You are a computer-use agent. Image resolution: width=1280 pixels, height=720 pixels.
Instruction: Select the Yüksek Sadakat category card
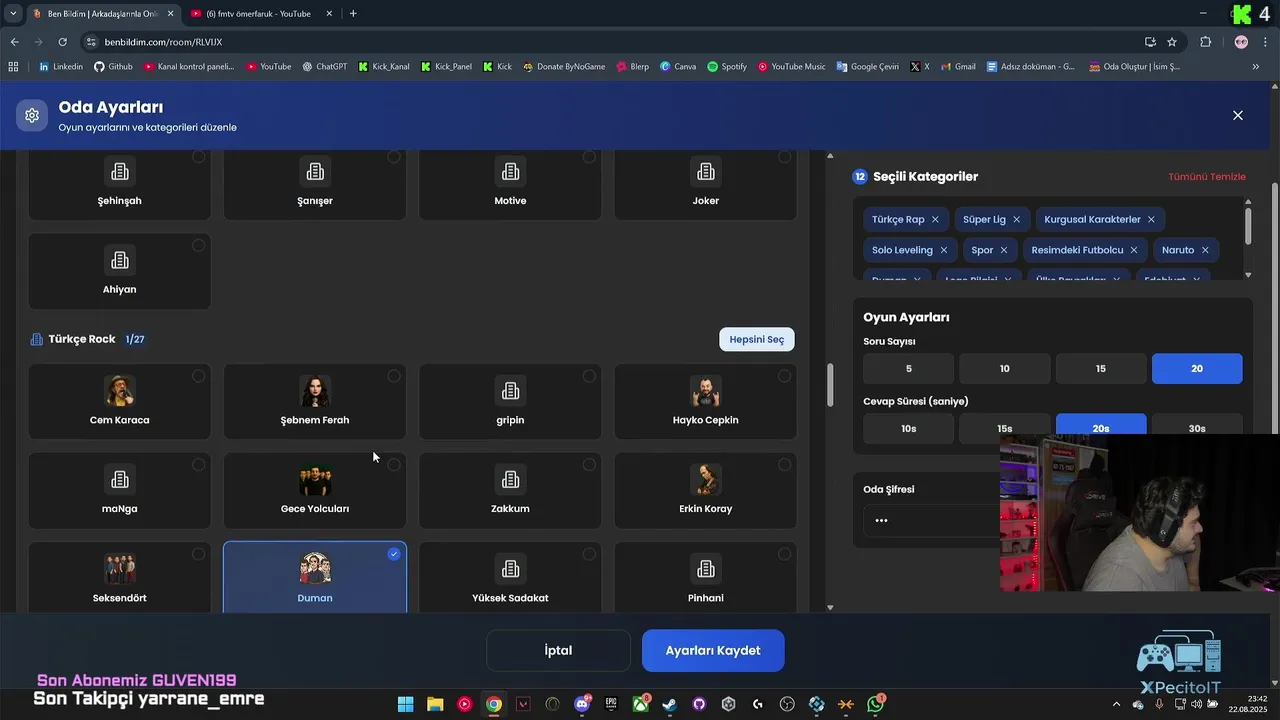tap(510, 577)
